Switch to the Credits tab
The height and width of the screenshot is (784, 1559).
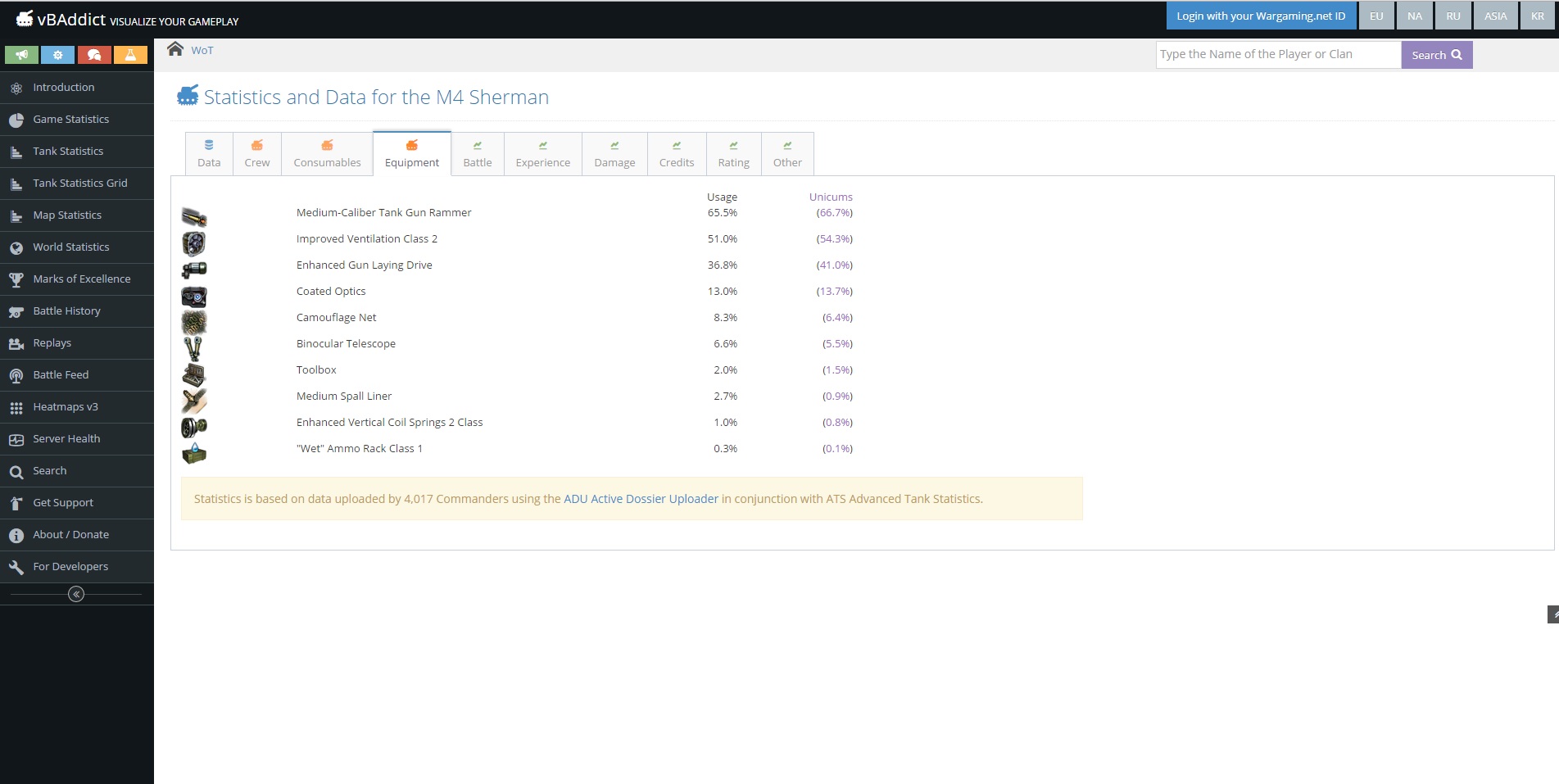coord(677,154)
